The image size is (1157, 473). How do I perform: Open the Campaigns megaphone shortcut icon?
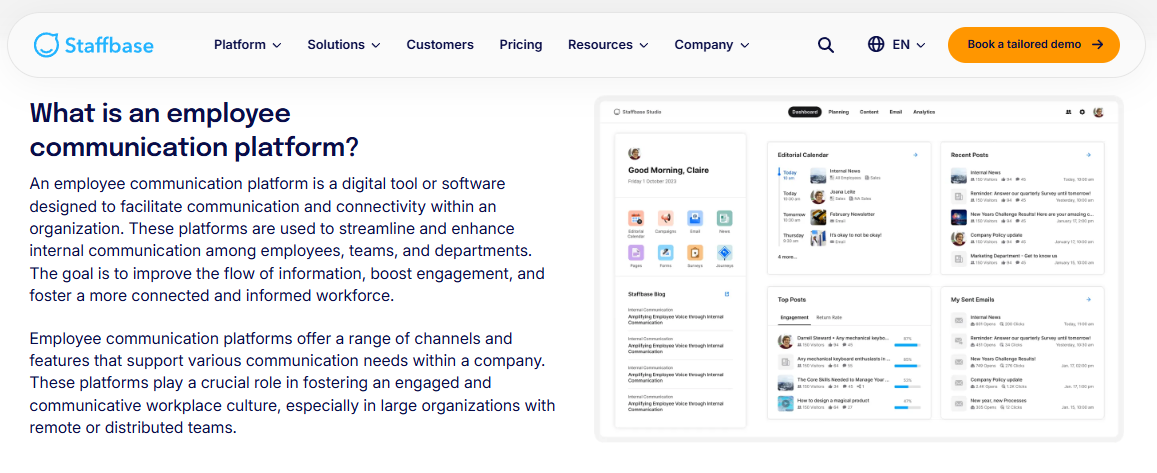point(666,218)
